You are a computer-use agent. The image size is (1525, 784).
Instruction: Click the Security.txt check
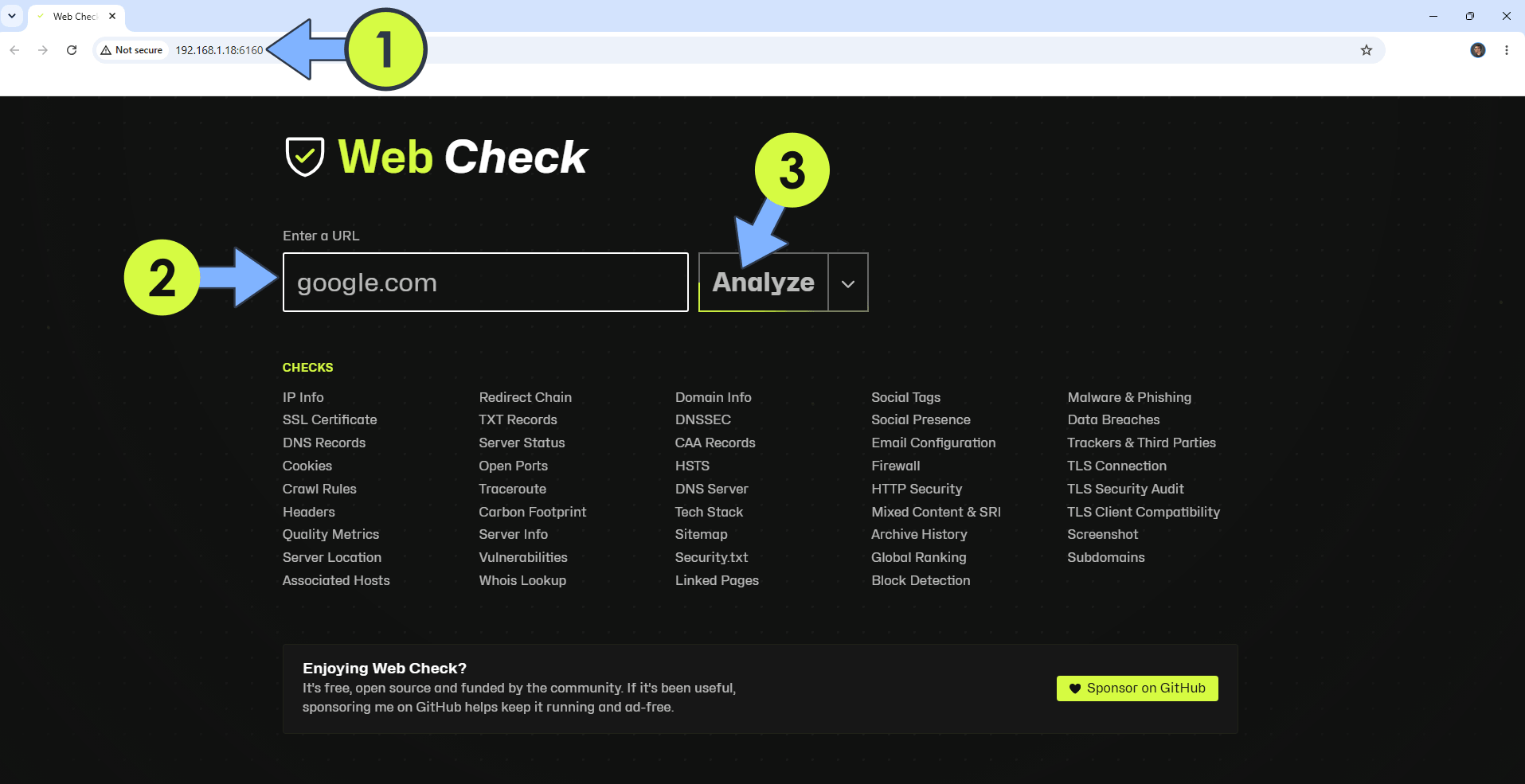(712, 557)
